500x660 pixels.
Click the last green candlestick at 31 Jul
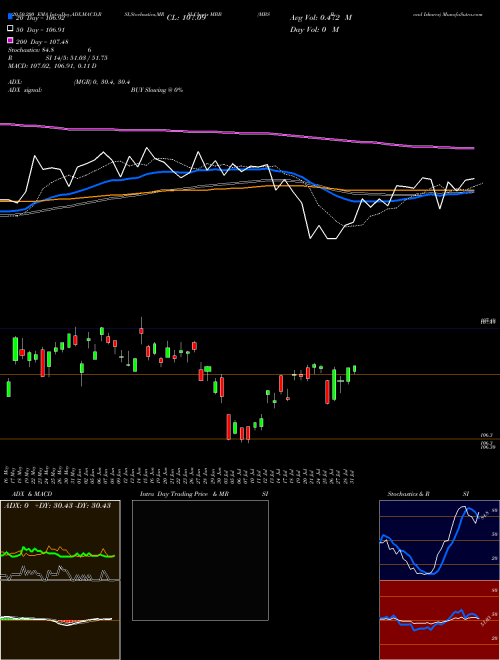click(355, 369)
